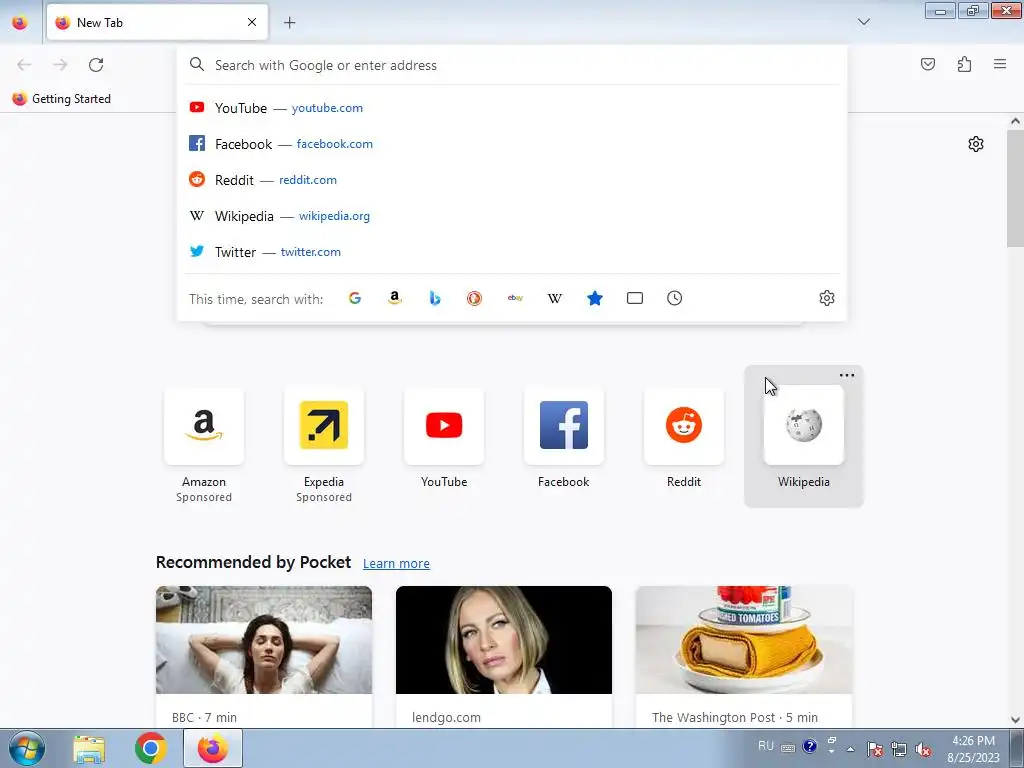Search history via the clock icon
The height and width of the screenshot is (768, 1024).
pos(675,298)
